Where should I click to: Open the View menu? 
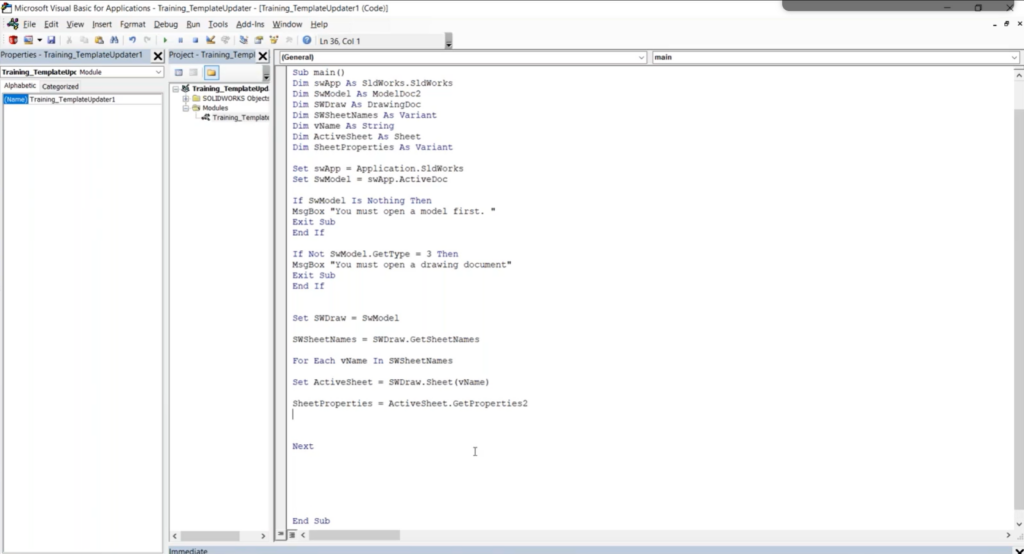[75, 24]
